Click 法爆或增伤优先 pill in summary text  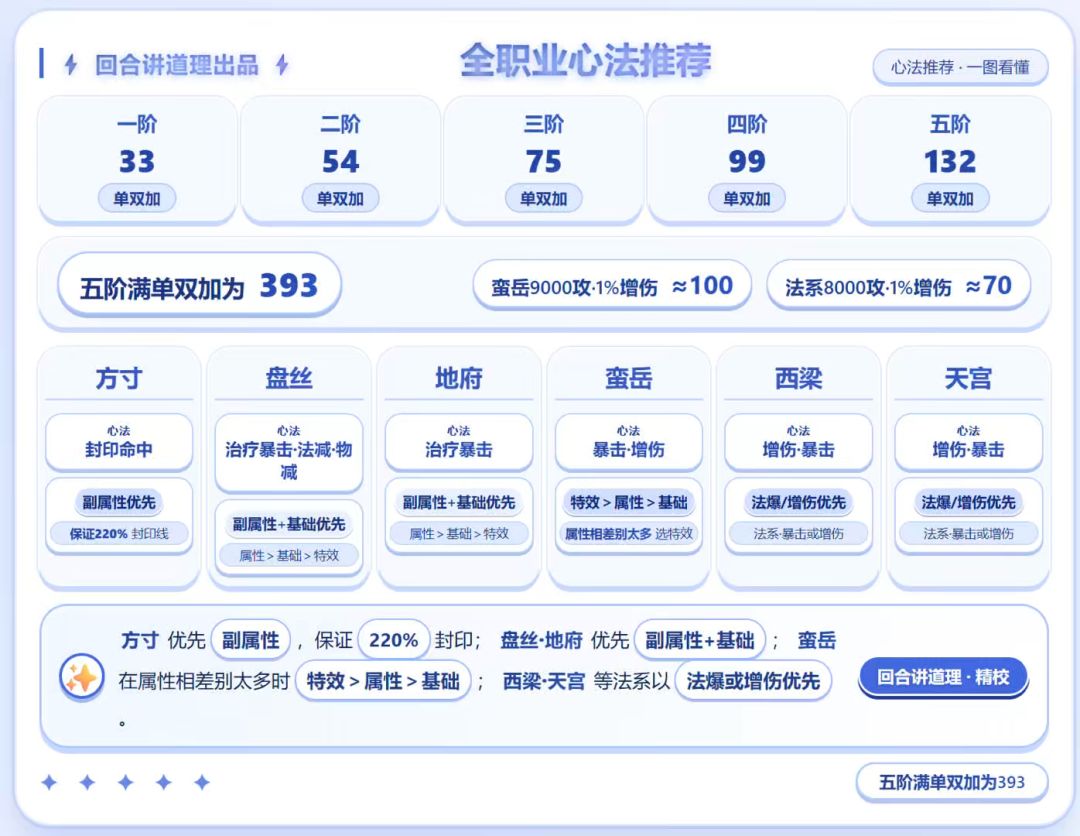point(753,681)
